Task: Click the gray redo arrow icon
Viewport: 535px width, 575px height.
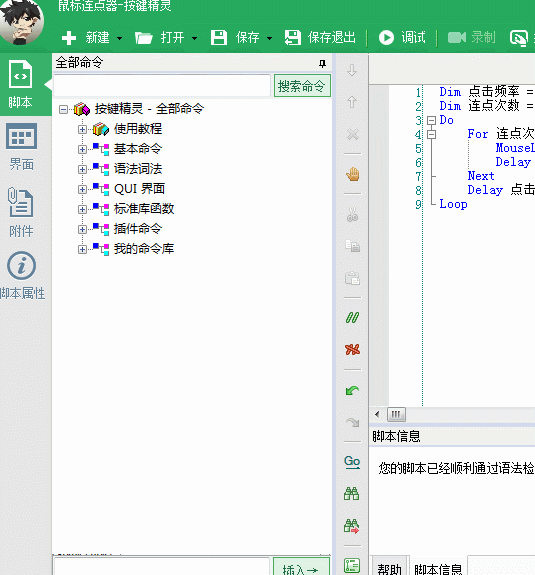Action: 352,422
